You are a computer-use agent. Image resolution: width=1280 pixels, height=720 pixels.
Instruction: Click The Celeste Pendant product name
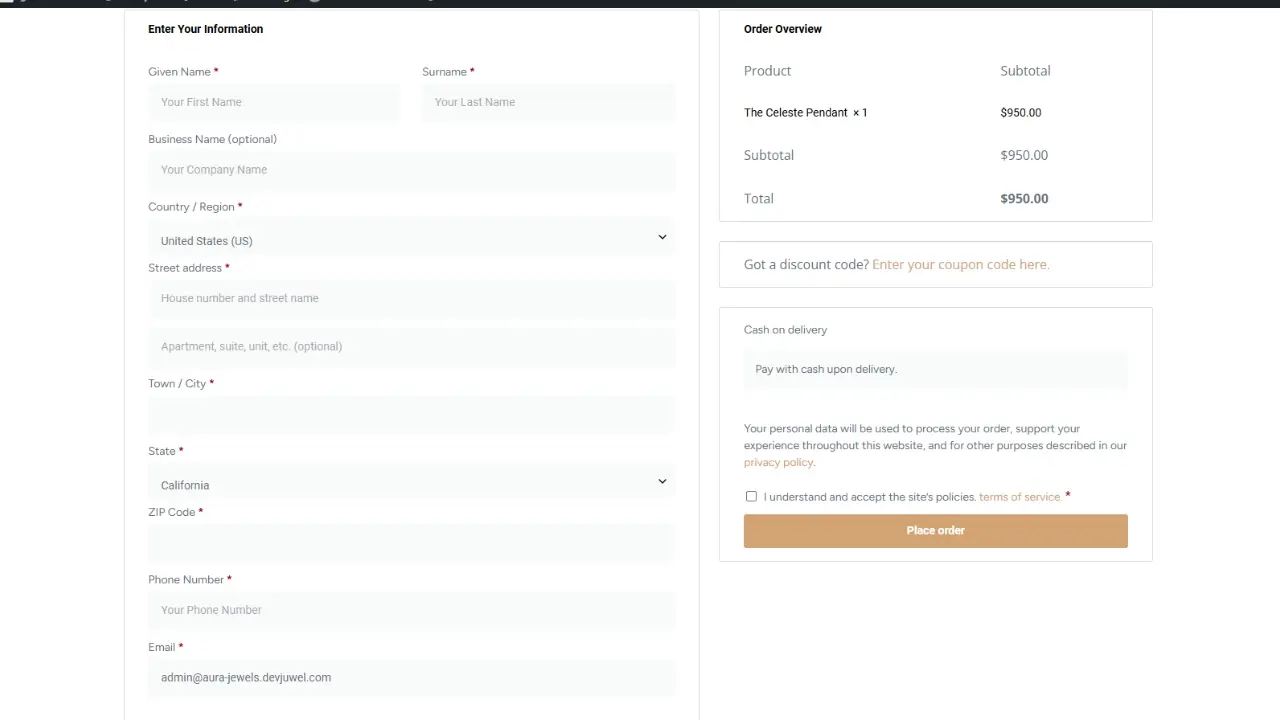click(x=795, y=113)
